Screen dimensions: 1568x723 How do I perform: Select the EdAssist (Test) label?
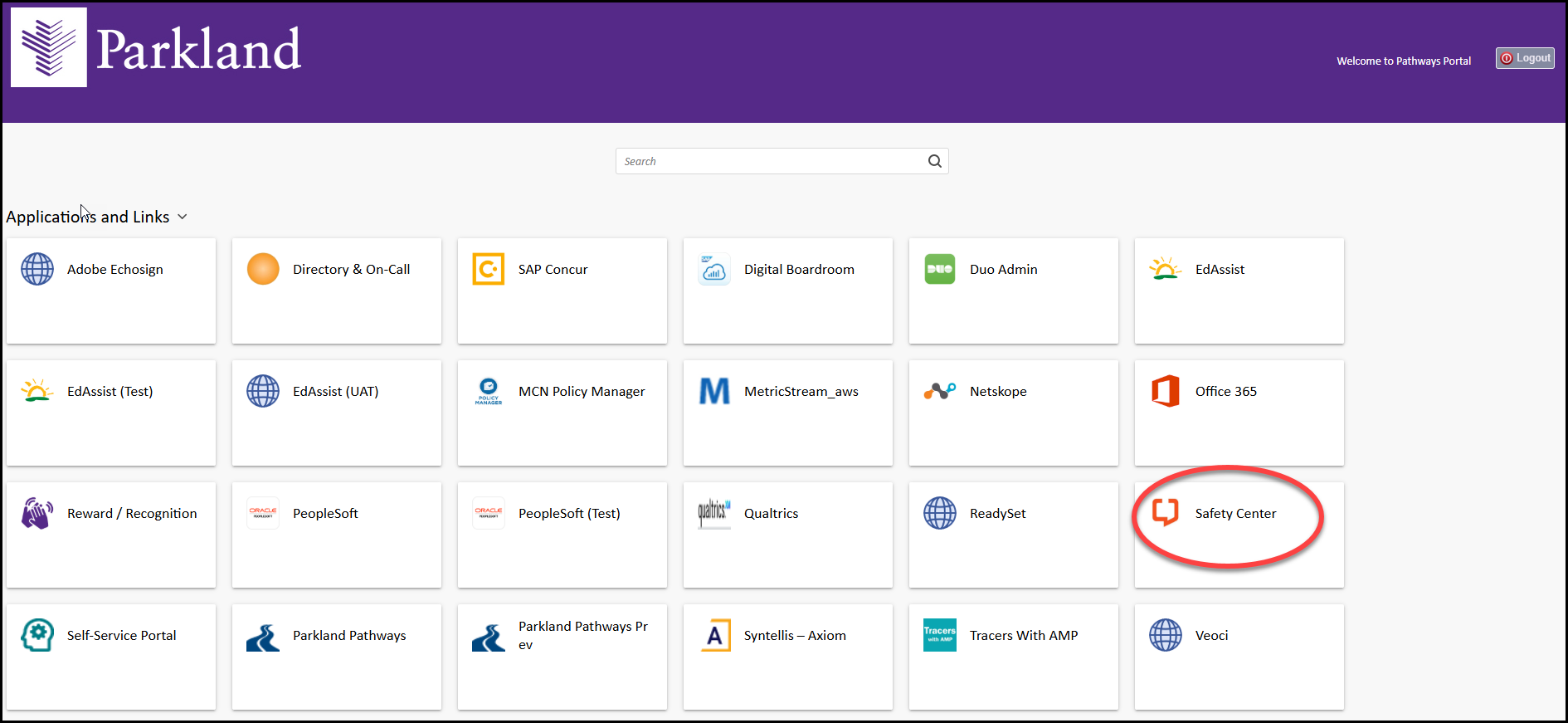tap(110, 391)
